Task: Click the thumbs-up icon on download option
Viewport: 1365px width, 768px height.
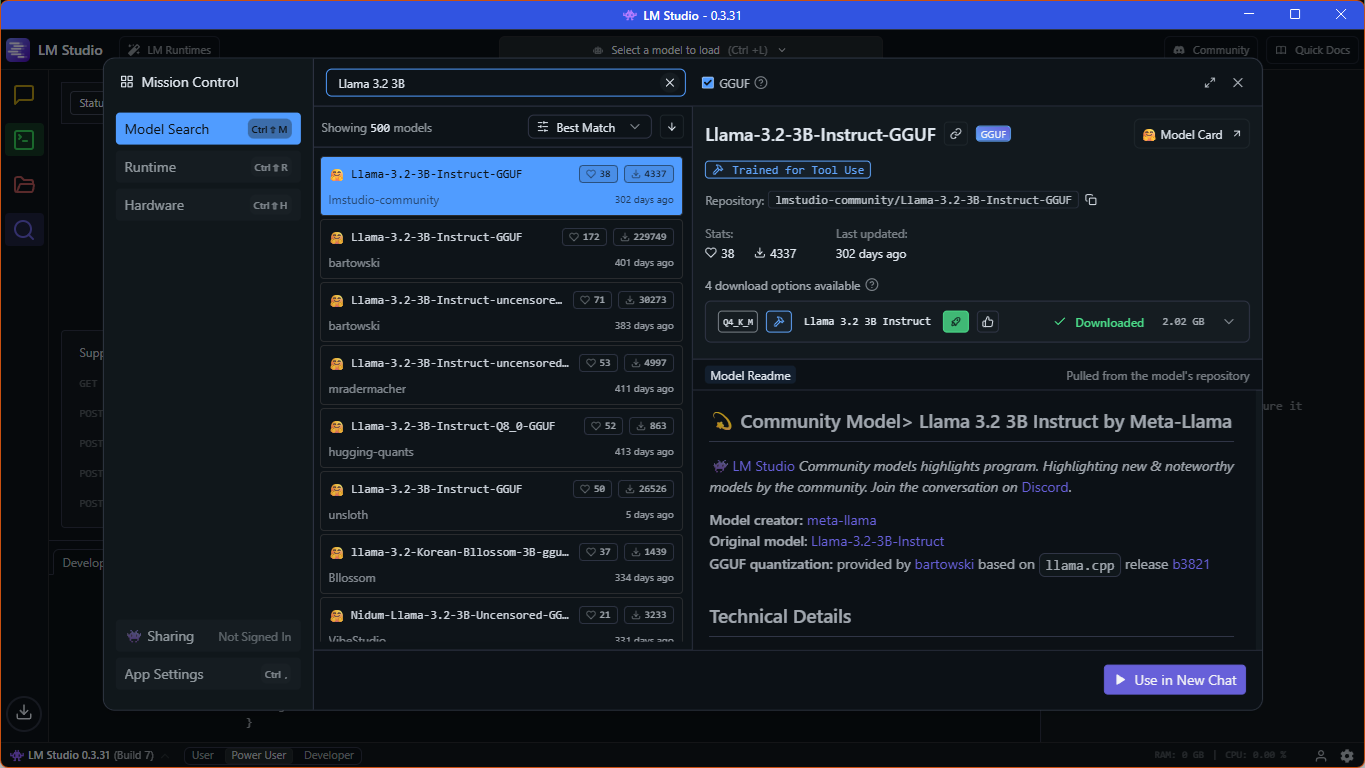Action: (987, 322)
